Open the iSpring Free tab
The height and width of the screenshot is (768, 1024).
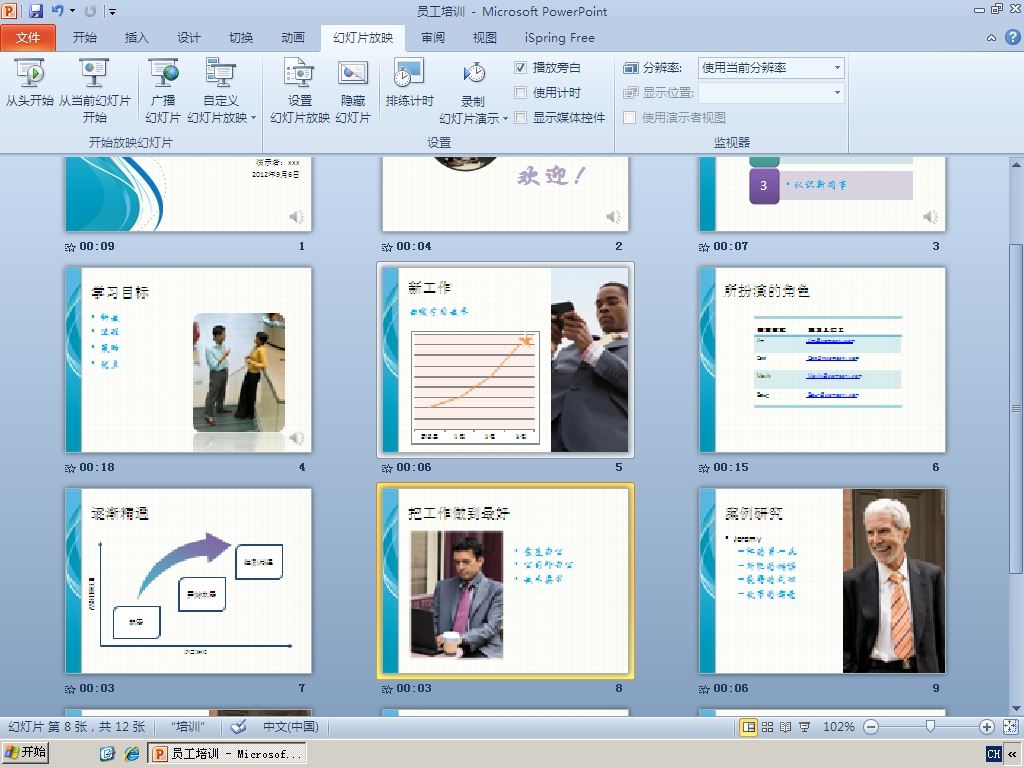(560, 38)
